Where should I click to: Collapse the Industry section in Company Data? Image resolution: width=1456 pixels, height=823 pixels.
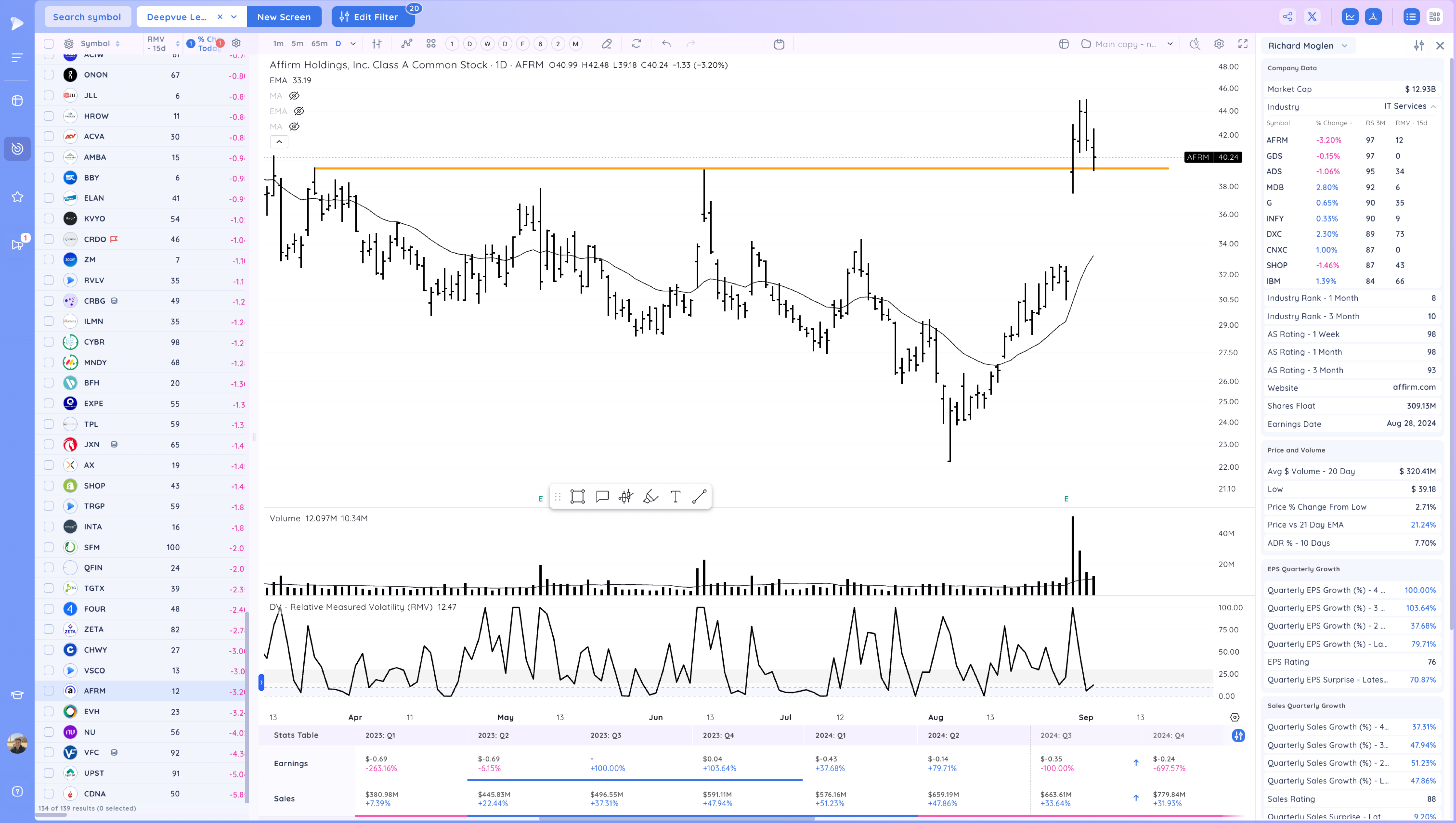pos(1434,106)
